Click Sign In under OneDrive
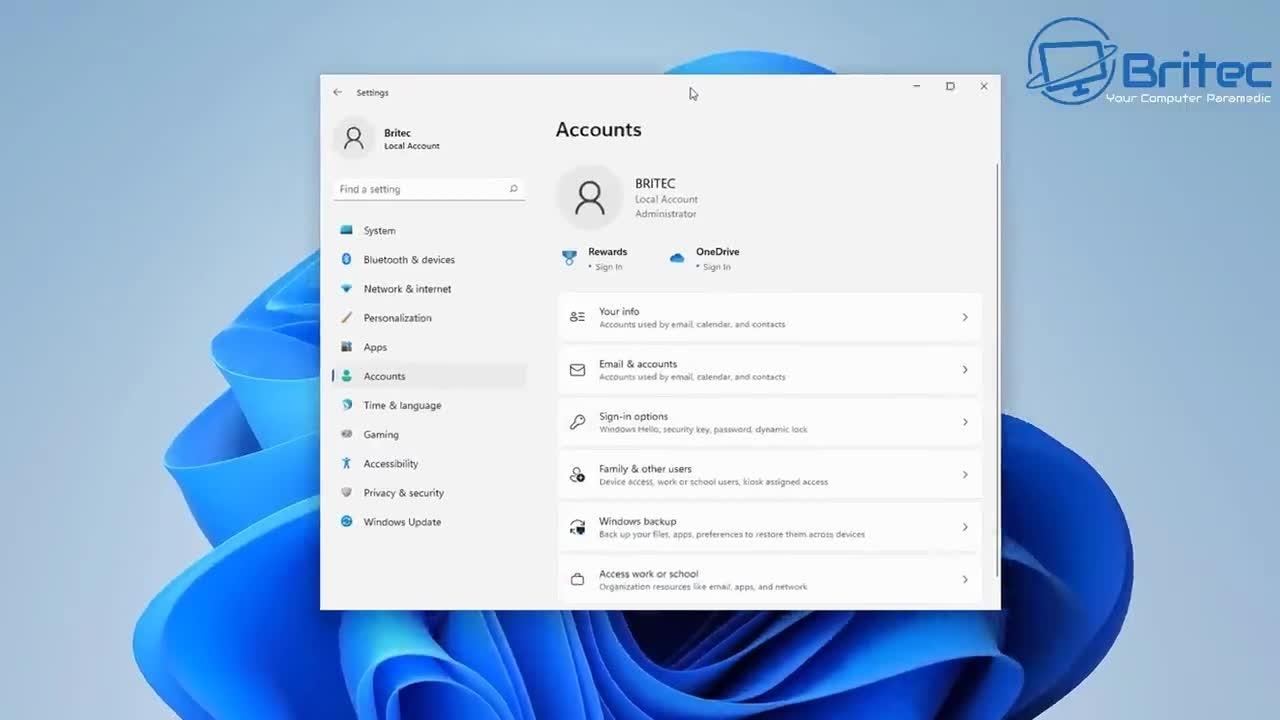The image size is (1280, 720). click(716, 267)
